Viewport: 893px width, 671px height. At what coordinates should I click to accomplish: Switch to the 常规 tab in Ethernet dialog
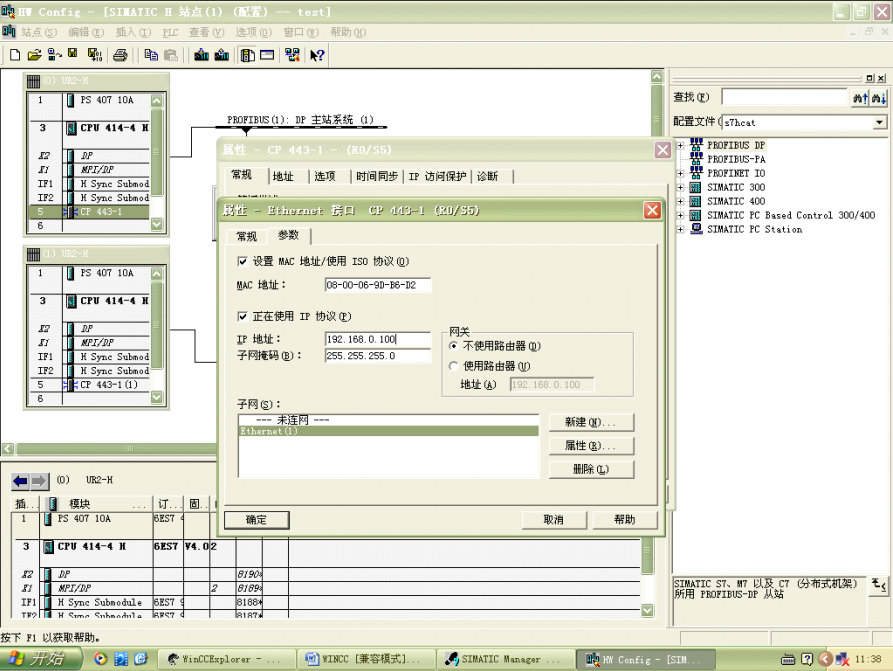(x=246, y=236)
